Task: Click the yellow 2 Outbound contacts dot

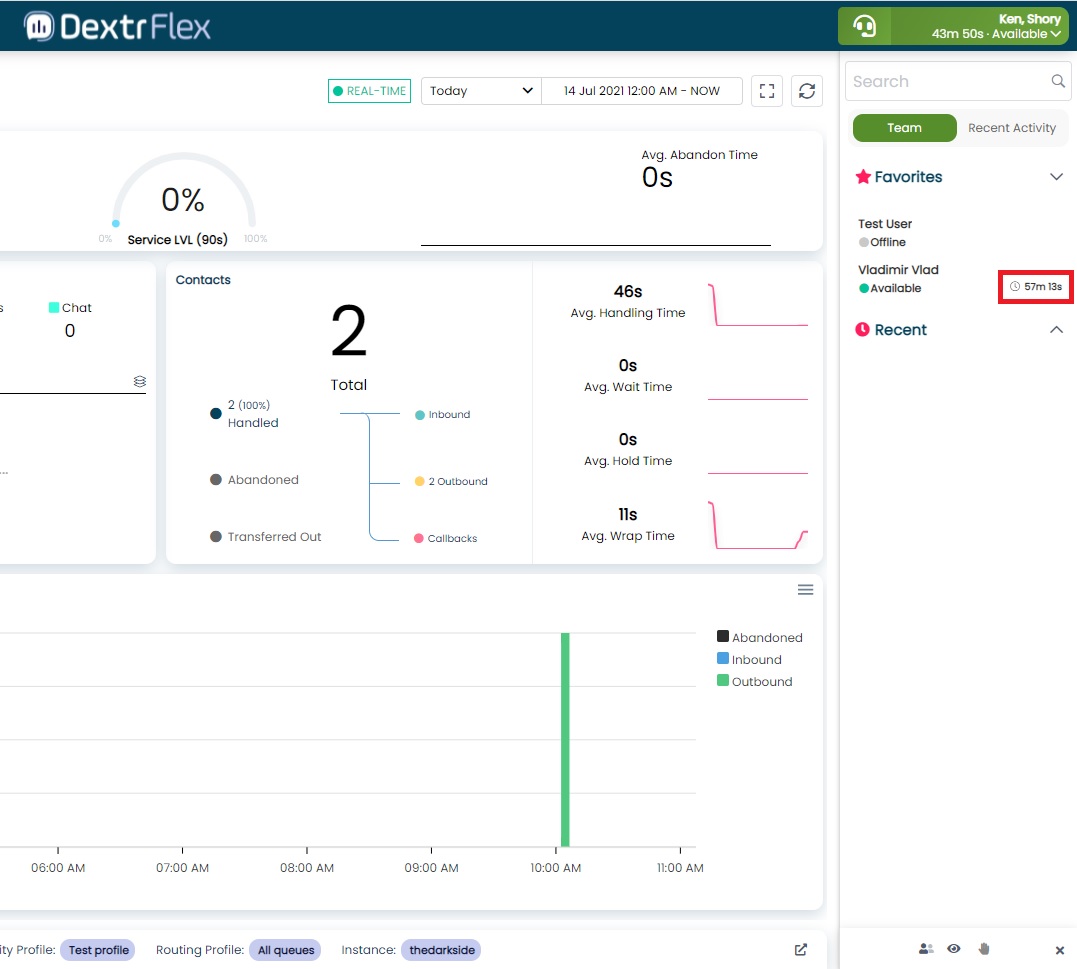Action: [420, 481]
